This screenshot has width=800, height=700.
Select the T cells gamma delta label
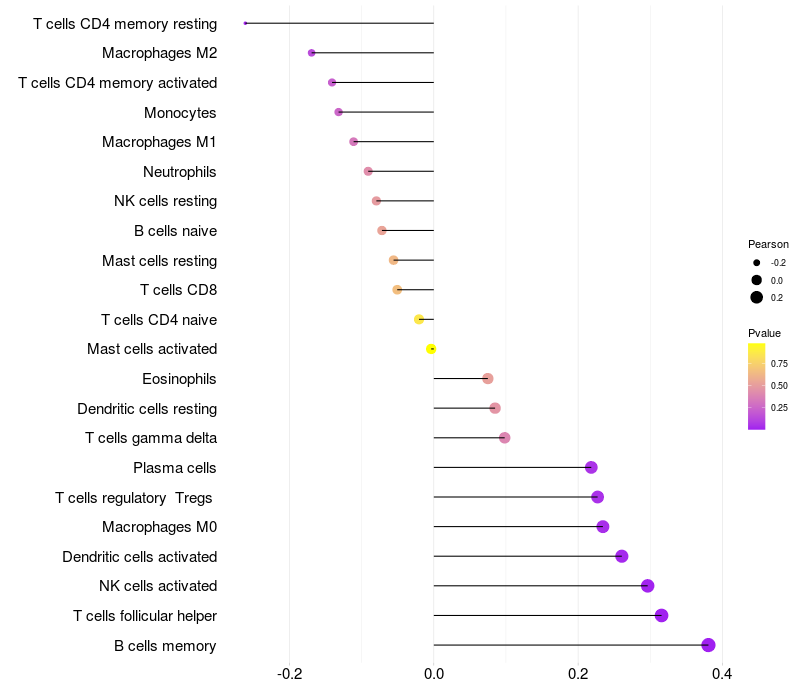(151, 438)
